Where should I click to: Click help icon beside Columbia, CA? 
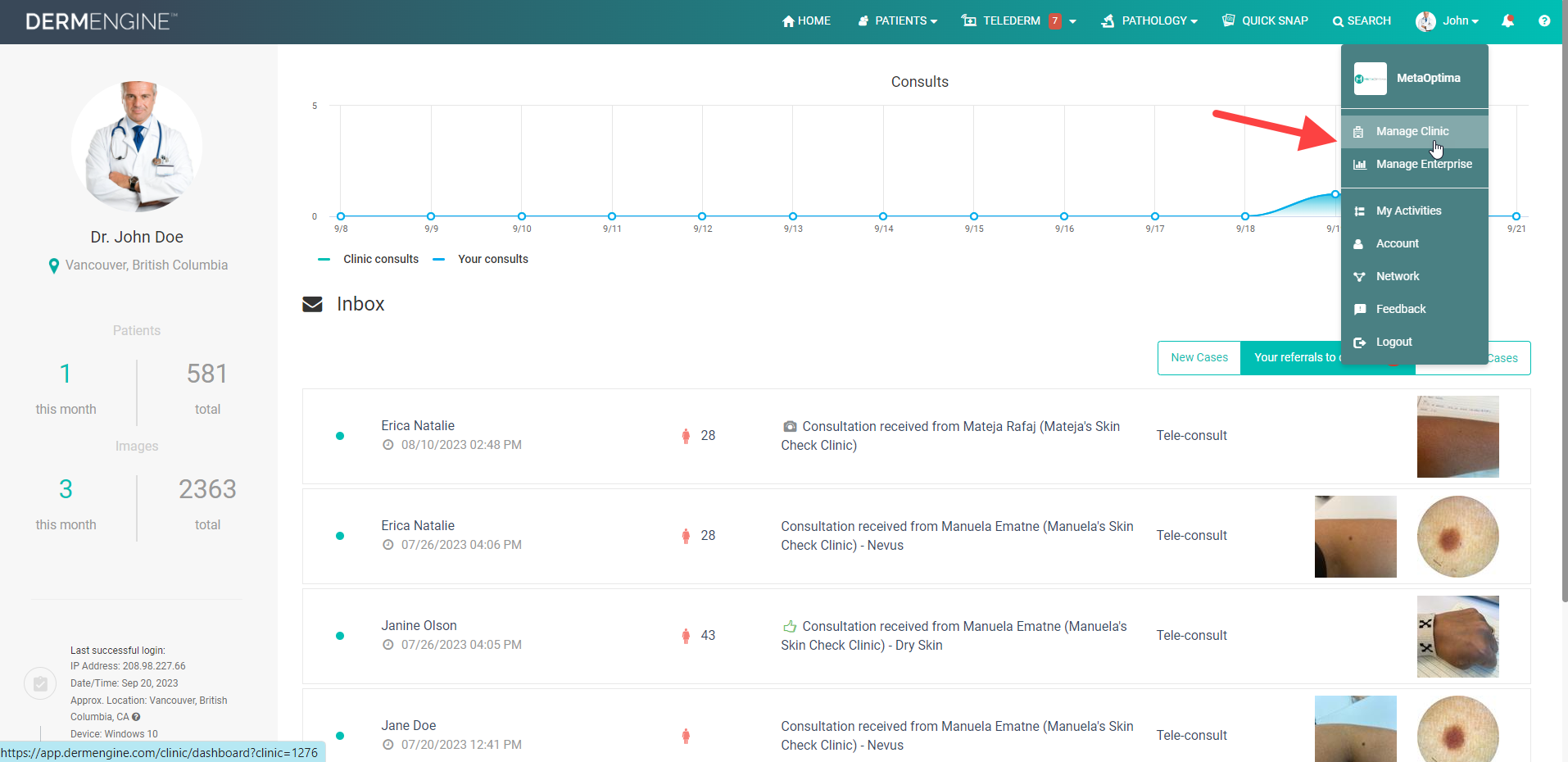point(136,717)
